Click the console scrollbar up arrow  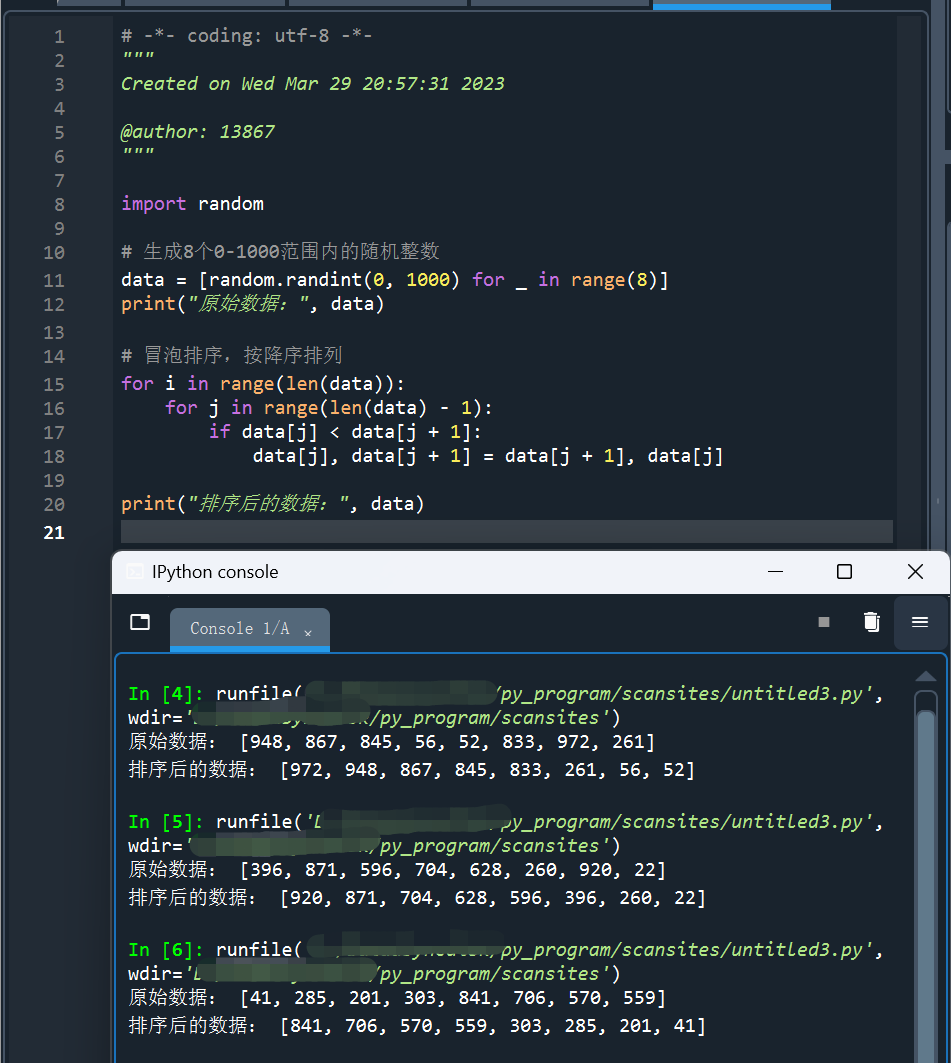coord(925,676)
